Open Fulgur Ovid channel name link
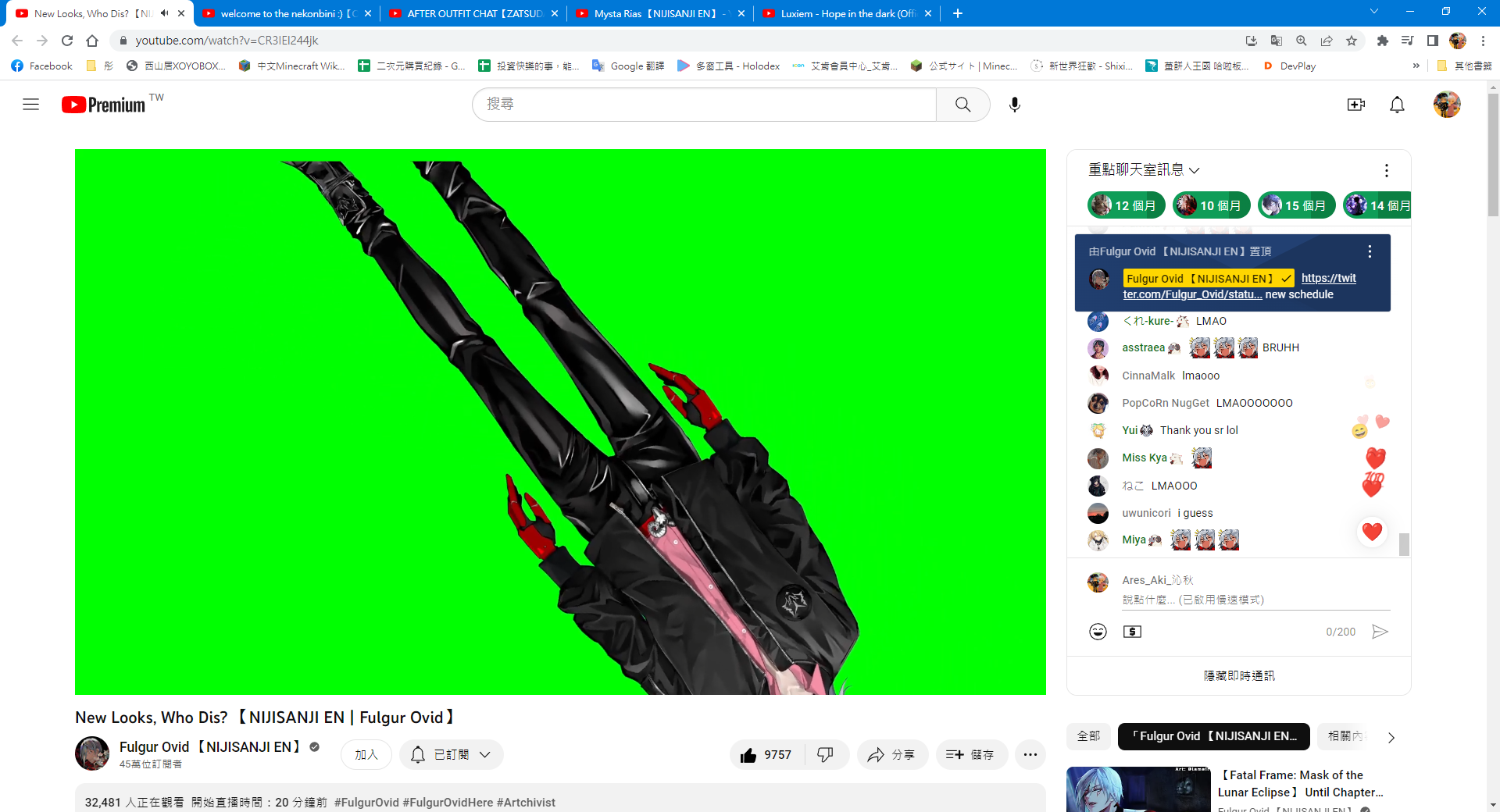1500x812 pixels. pyautogui.click(x=211, y=747)
